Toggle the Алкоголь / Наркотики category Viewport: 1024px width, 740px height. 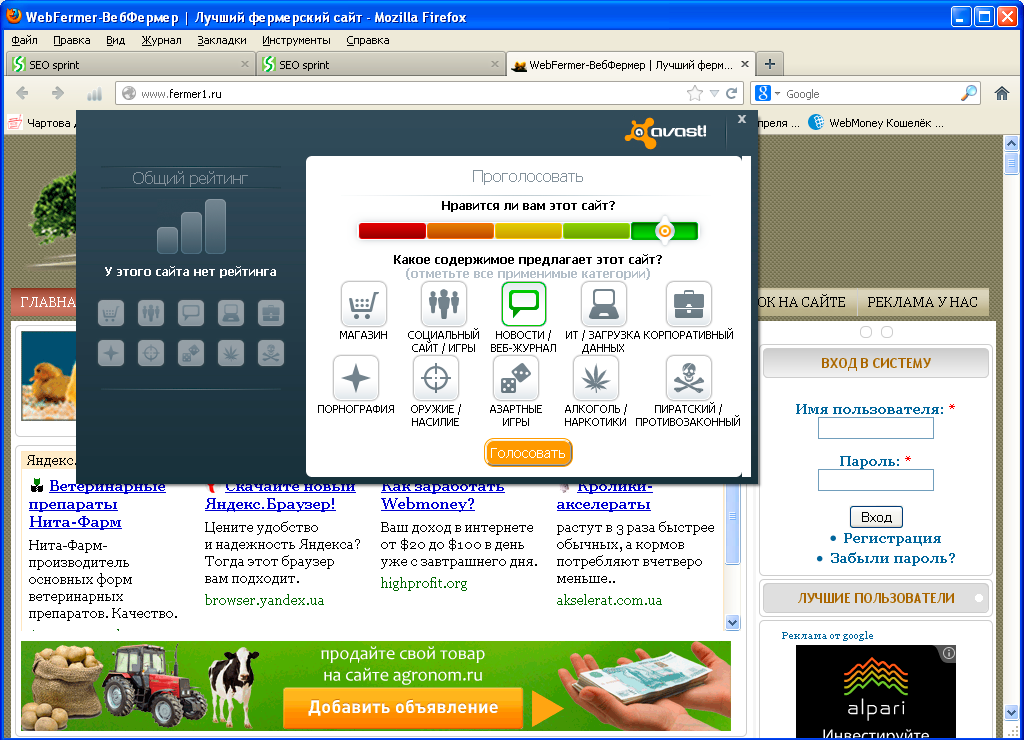(x=596, y=378)
